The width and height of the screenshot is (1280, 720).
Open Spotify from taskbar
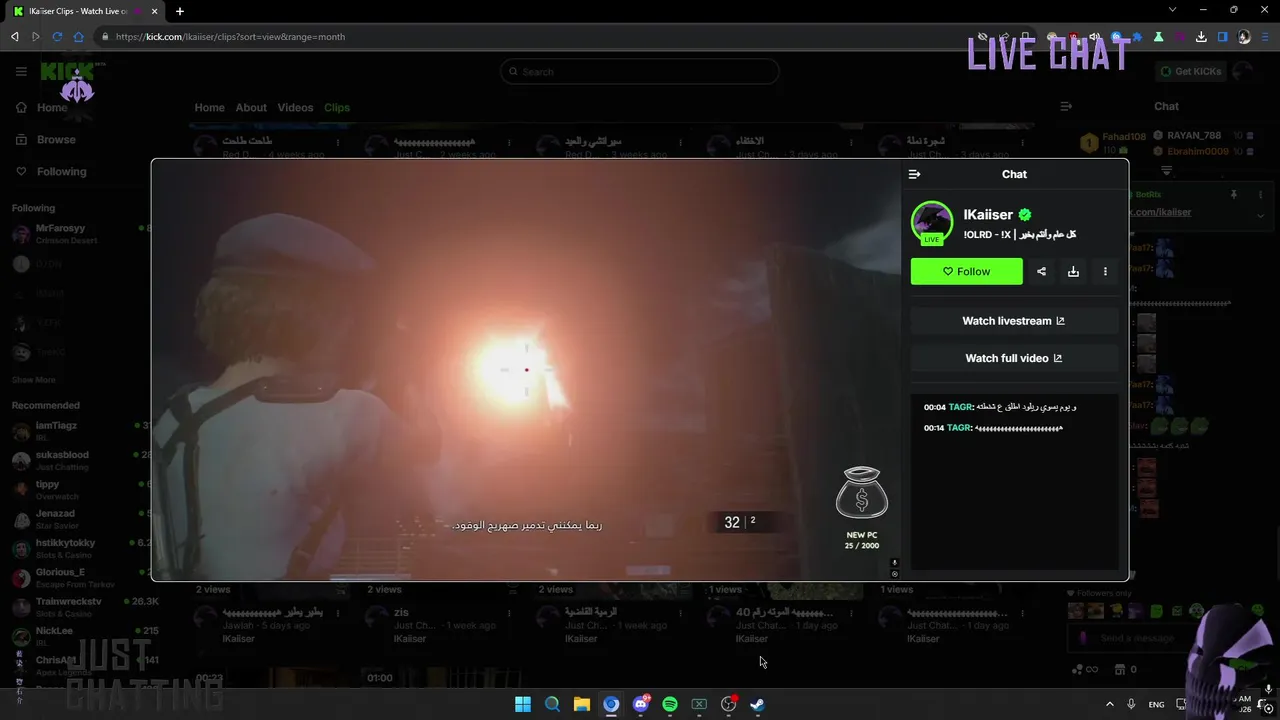point(670,704)
